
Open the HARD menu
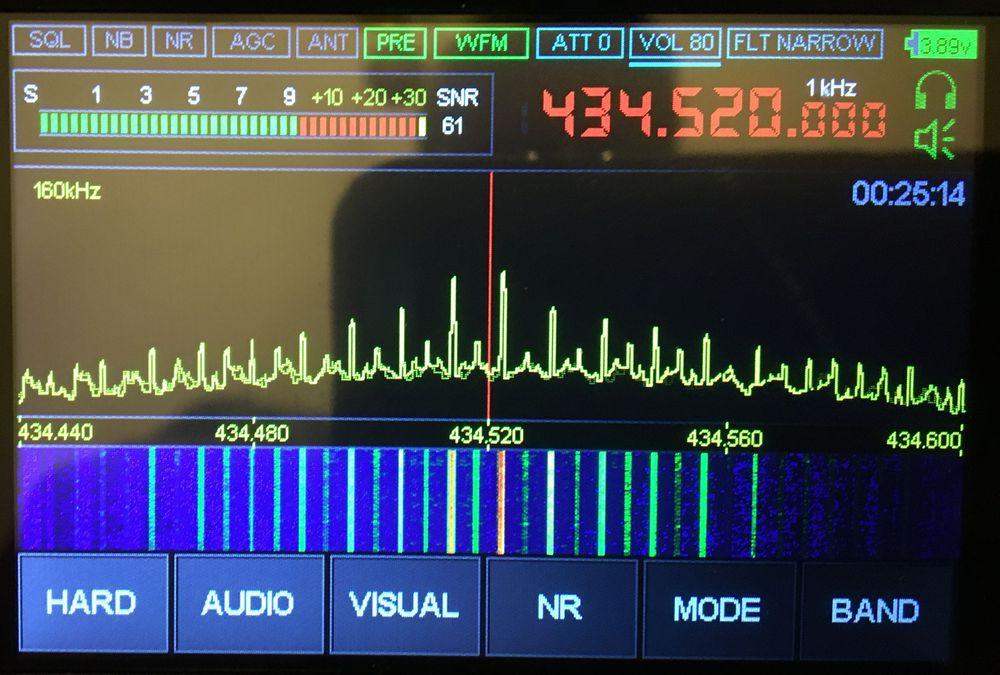92,604
